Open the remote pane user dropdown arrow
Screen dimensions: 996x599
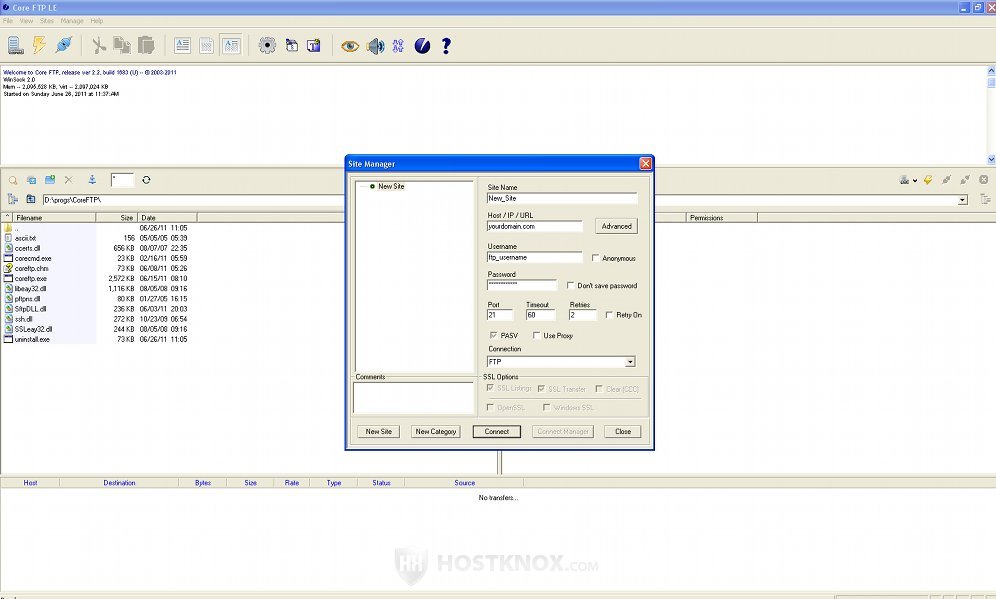point(915,180)
